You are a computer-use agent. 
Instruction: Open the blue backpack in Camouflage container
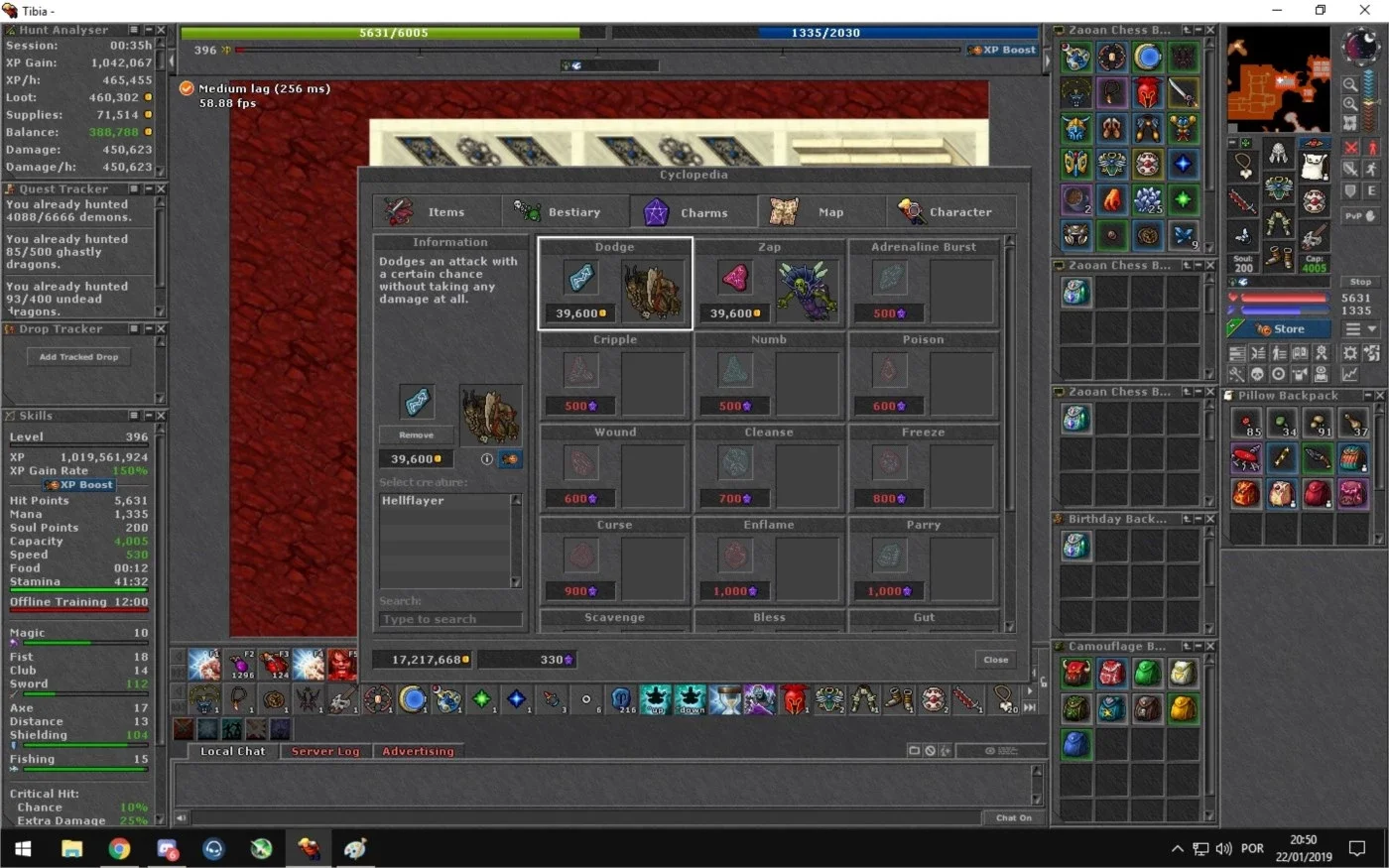(x=1076, y=744)
